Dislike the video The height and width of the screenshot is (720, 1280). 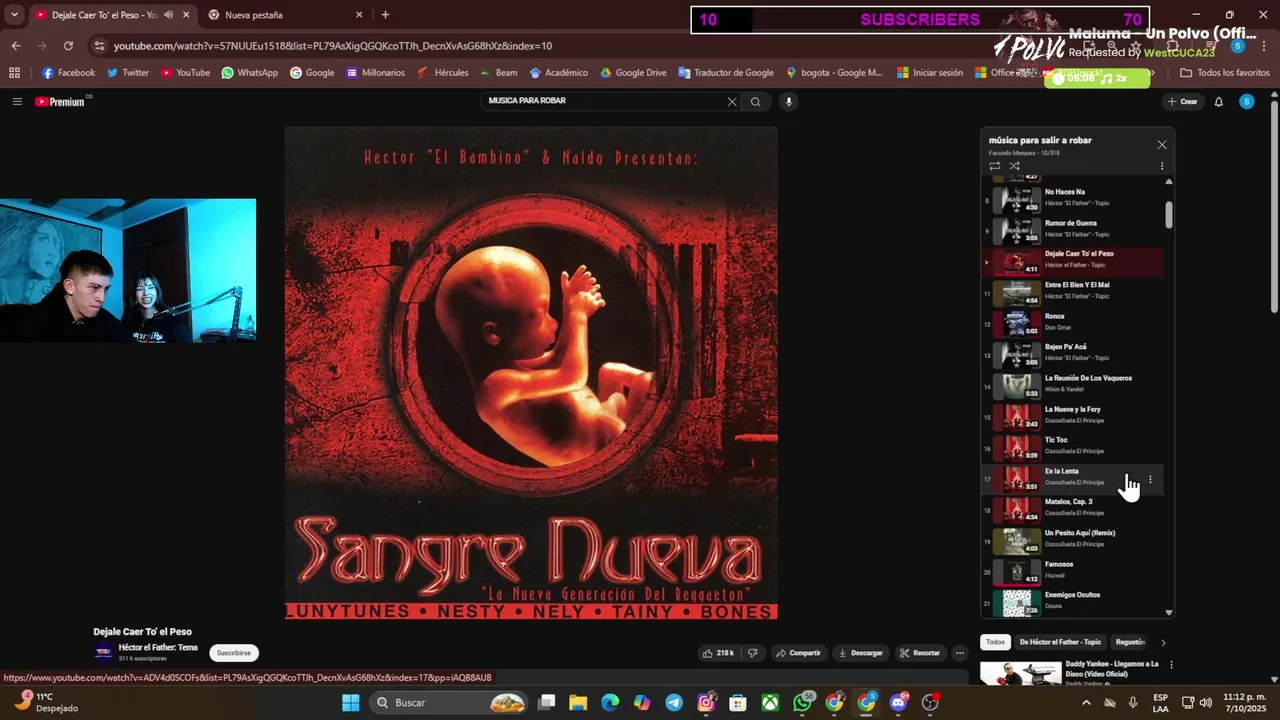click(x=752, y=653)
